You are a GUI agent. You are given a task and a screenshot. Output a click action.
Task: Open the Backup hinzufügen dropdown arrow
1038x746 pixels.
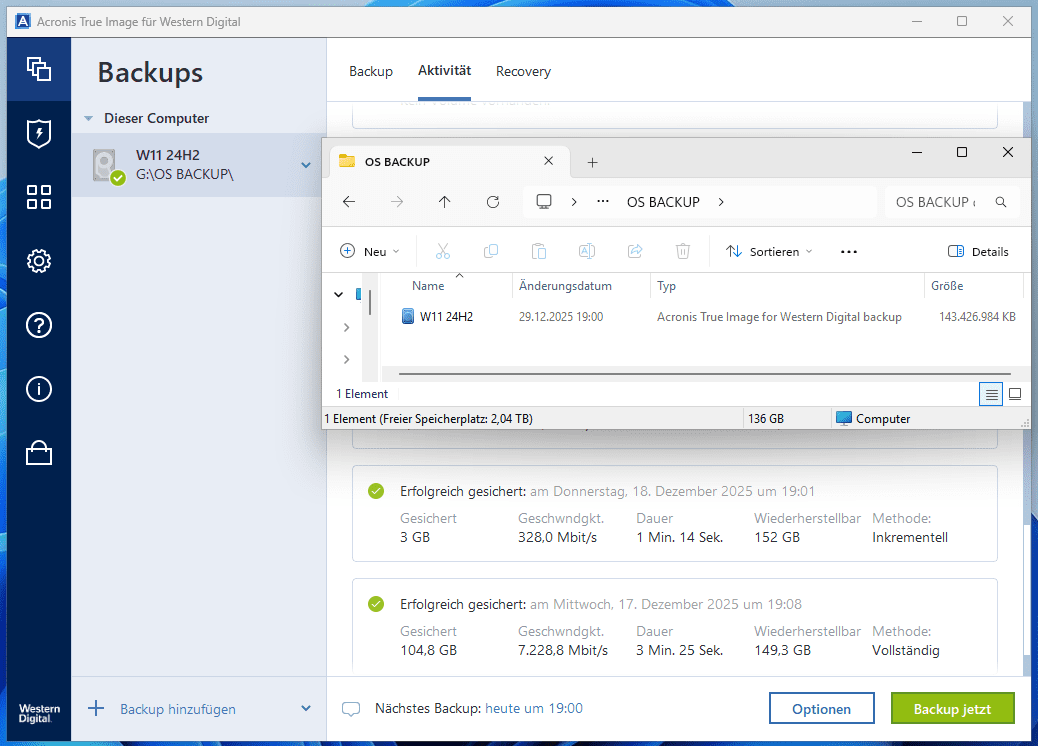(x=306, y=708)
